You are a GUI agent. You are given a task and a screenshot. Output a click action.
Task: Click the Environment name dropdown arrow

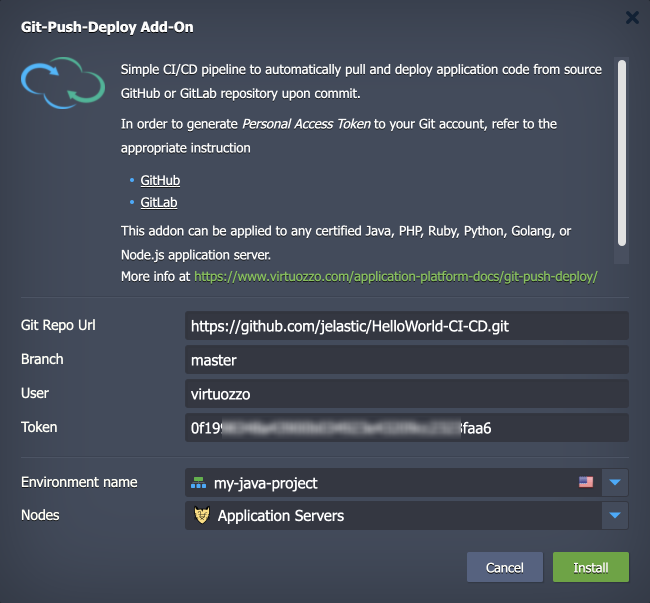(x=615, y=482)
